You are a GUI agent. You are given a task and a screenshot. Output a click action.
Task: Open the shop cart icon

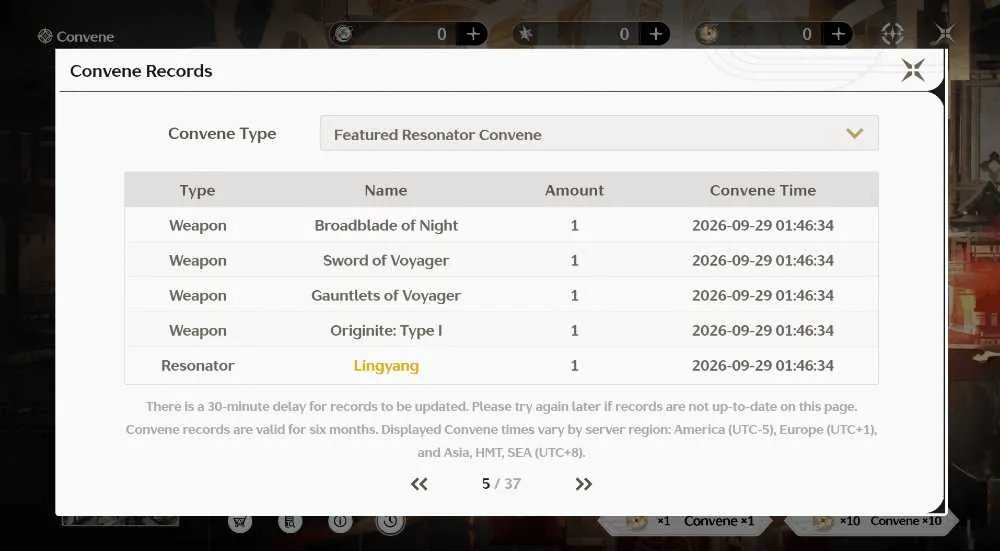tap(240, 522)
